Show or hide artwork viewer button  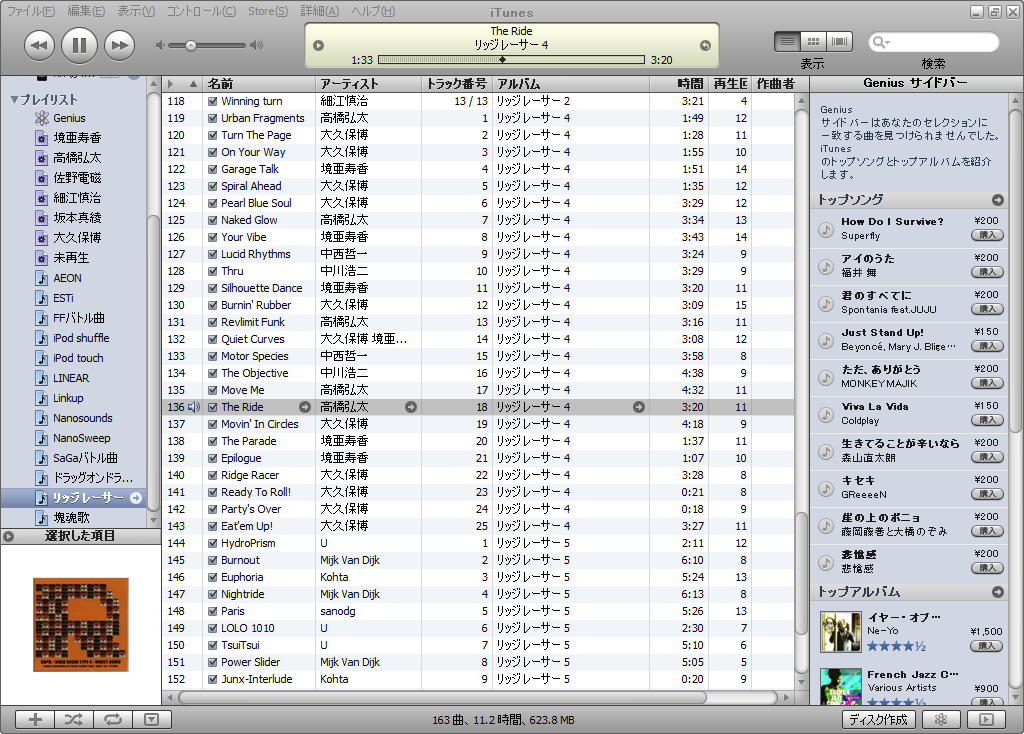pos(152,719)
